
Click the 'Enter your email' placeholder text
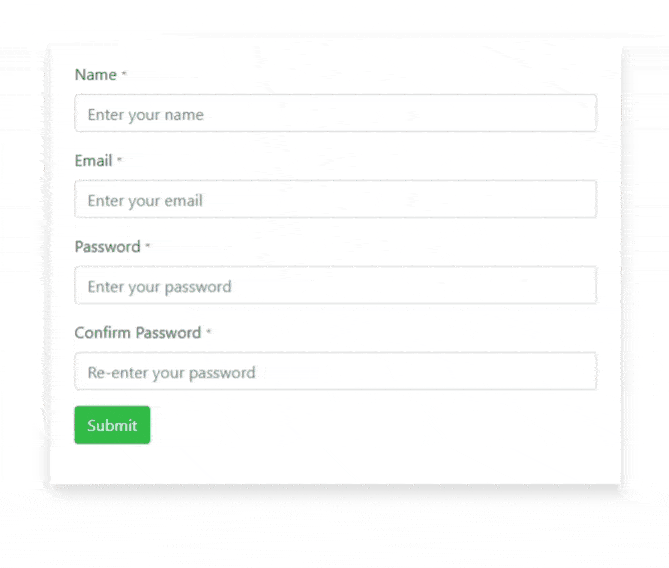pos(145,201)
